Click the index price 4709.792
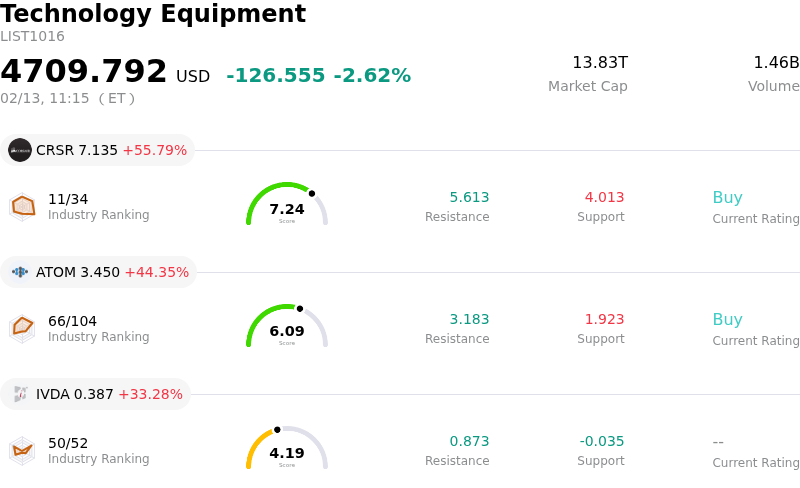The width and height of the screenshot is (800, 488). [x=84, y=72]
